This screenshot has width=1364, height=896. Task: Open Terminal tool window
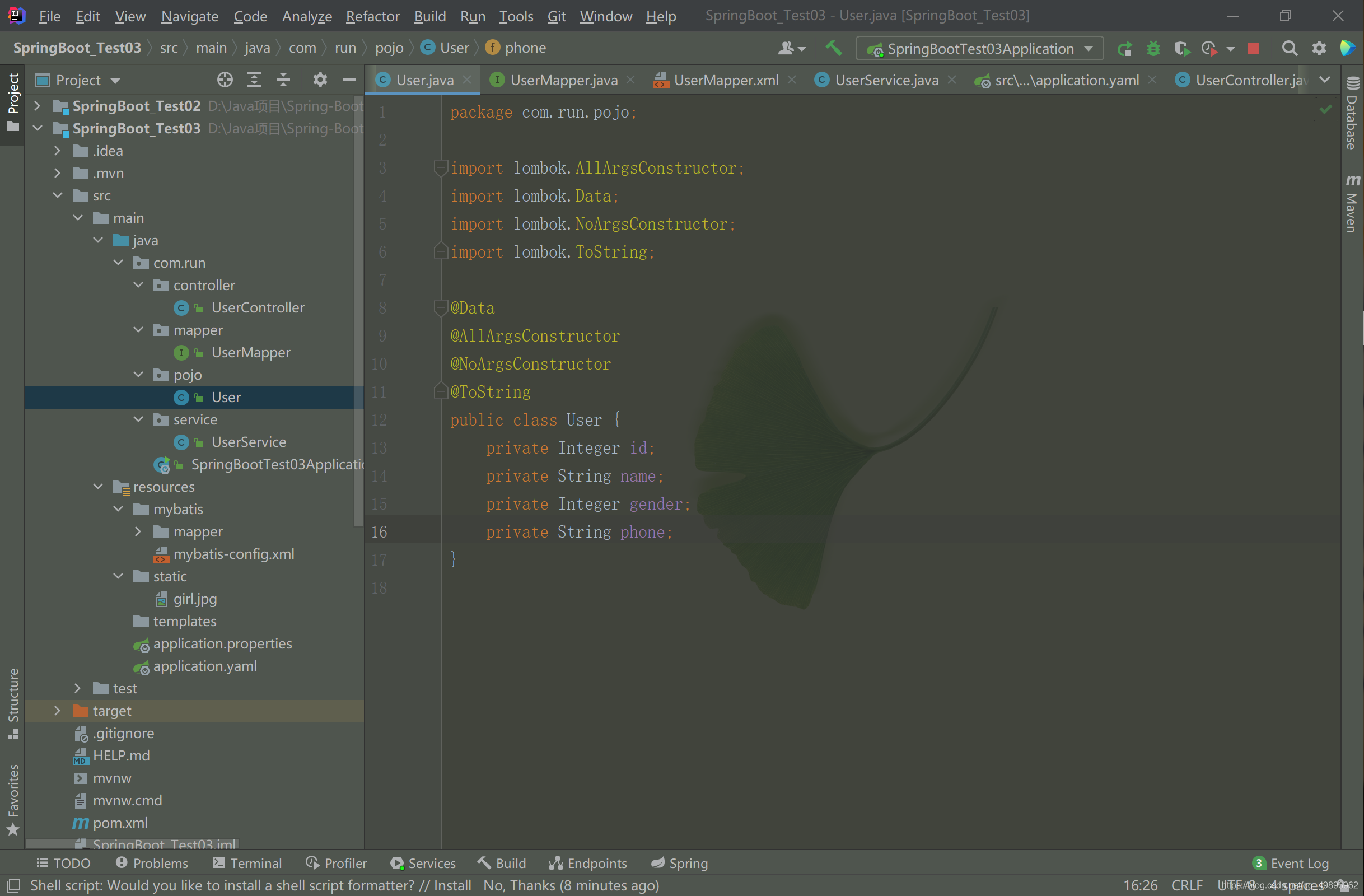tap(247, 864)
